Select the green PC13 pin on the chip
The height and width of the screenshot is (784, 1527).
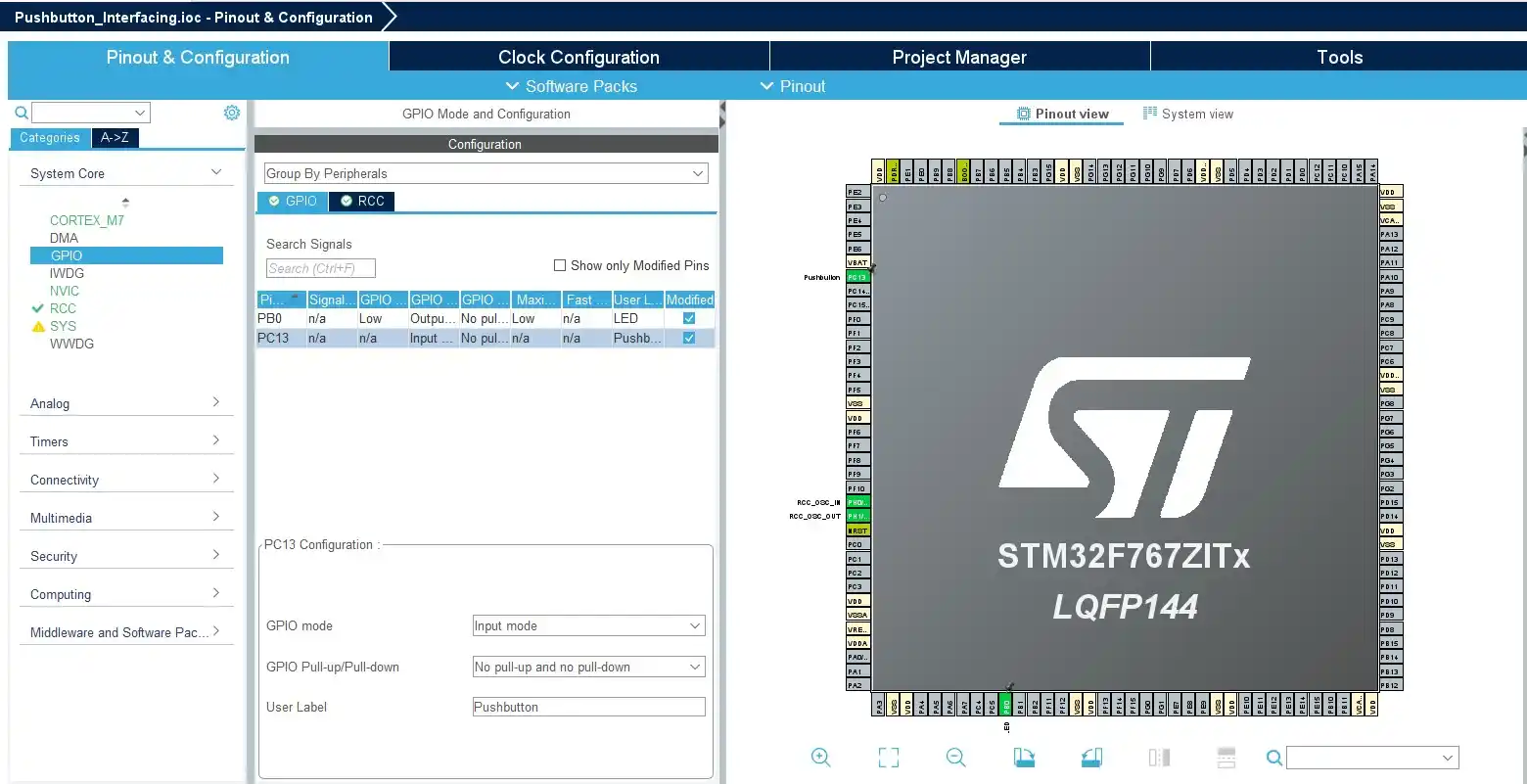(857, 277)
